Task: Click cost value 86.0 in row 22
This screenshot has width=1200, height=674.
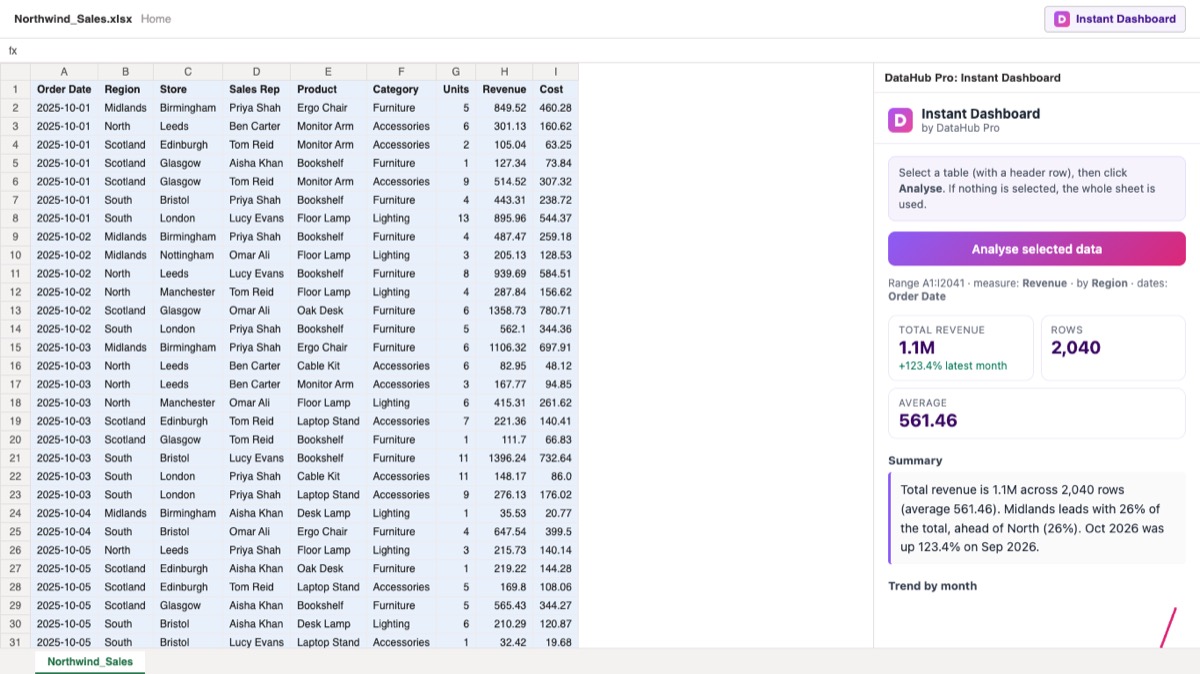Action: 555,476
